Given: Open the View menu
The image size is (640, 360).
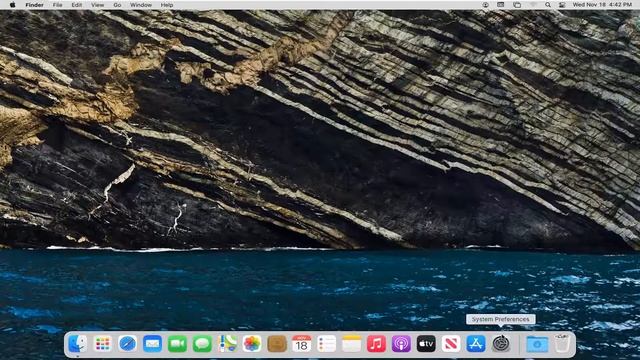Looking at the screenshot, I should (x=98, y=5).
